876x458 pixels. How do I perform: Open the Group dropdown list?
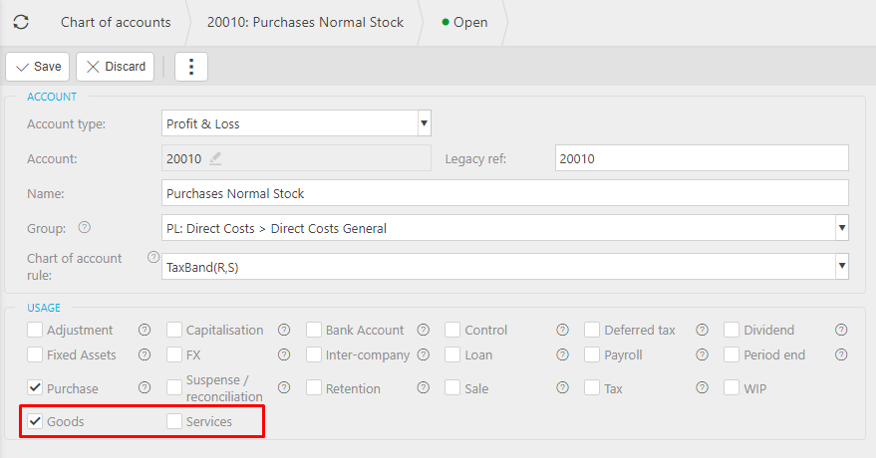(841, 228)
